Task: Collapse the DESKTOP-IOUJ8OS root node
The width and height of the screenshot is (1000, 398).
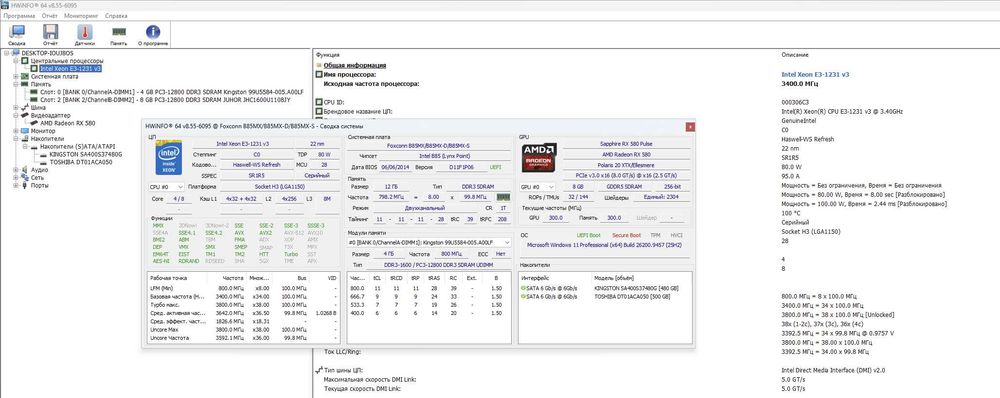Action: point(7,53)
